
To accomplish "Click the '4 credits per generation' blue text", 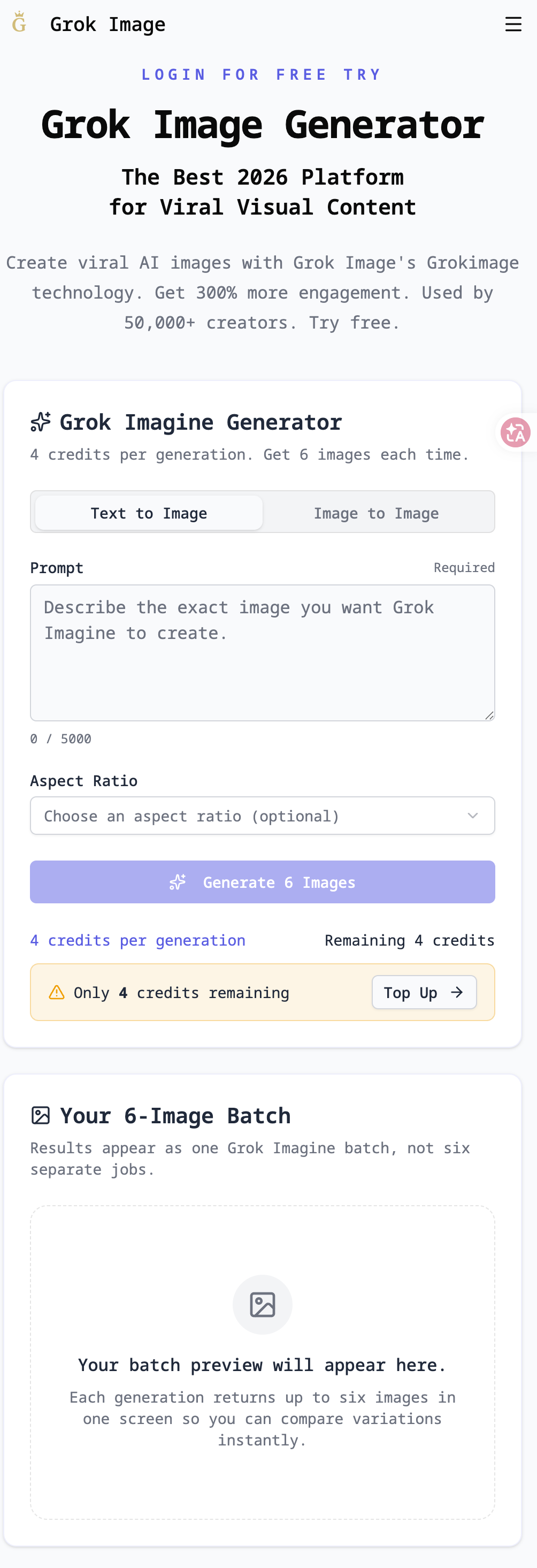I will (x=138, y=940).
